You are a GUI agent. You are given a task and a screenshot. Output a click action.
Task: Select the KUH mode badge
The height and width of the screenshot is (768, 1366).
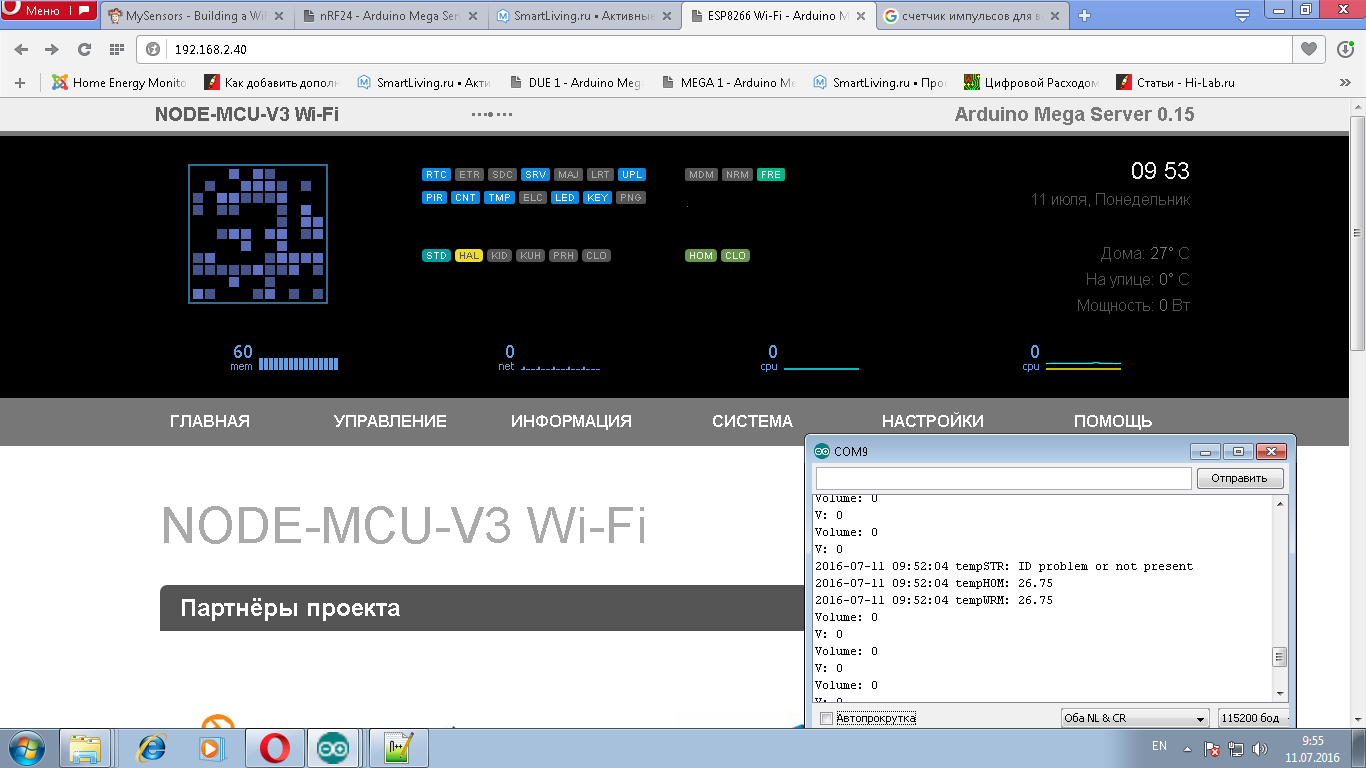[531, 255]
